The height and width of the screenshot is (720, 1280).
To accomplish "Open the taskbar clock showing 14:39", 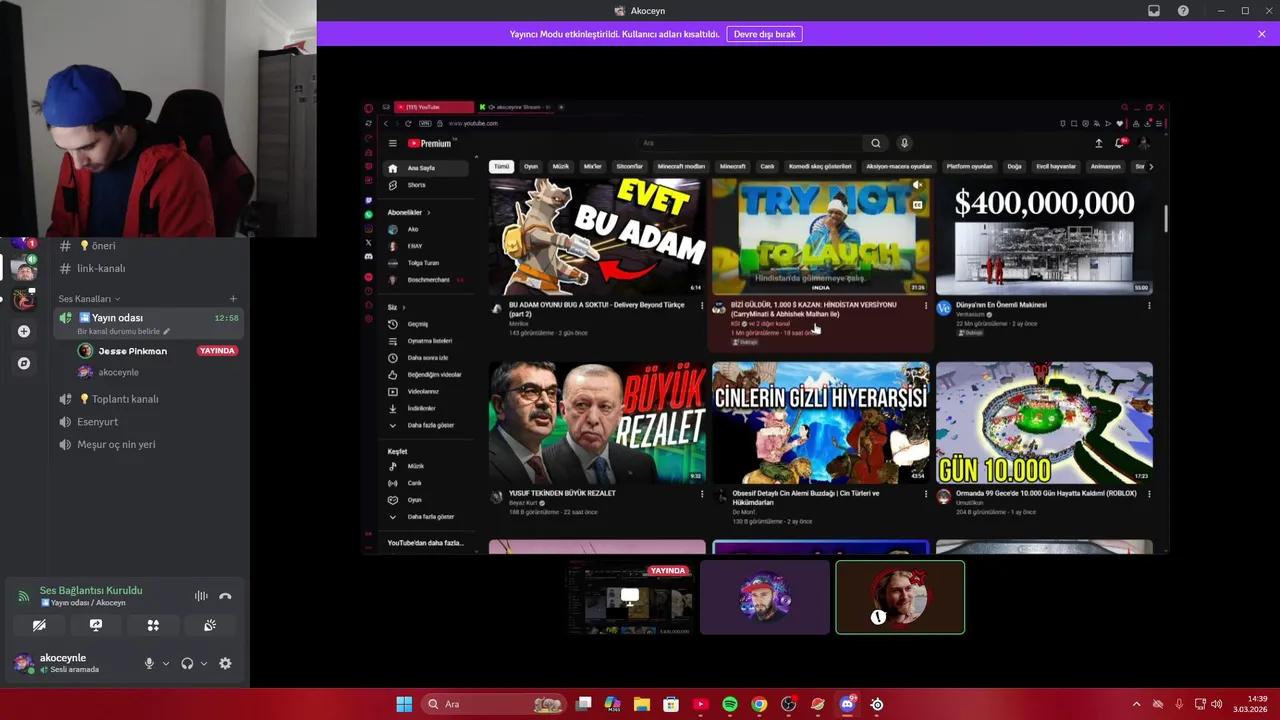I will point(1250,704).
